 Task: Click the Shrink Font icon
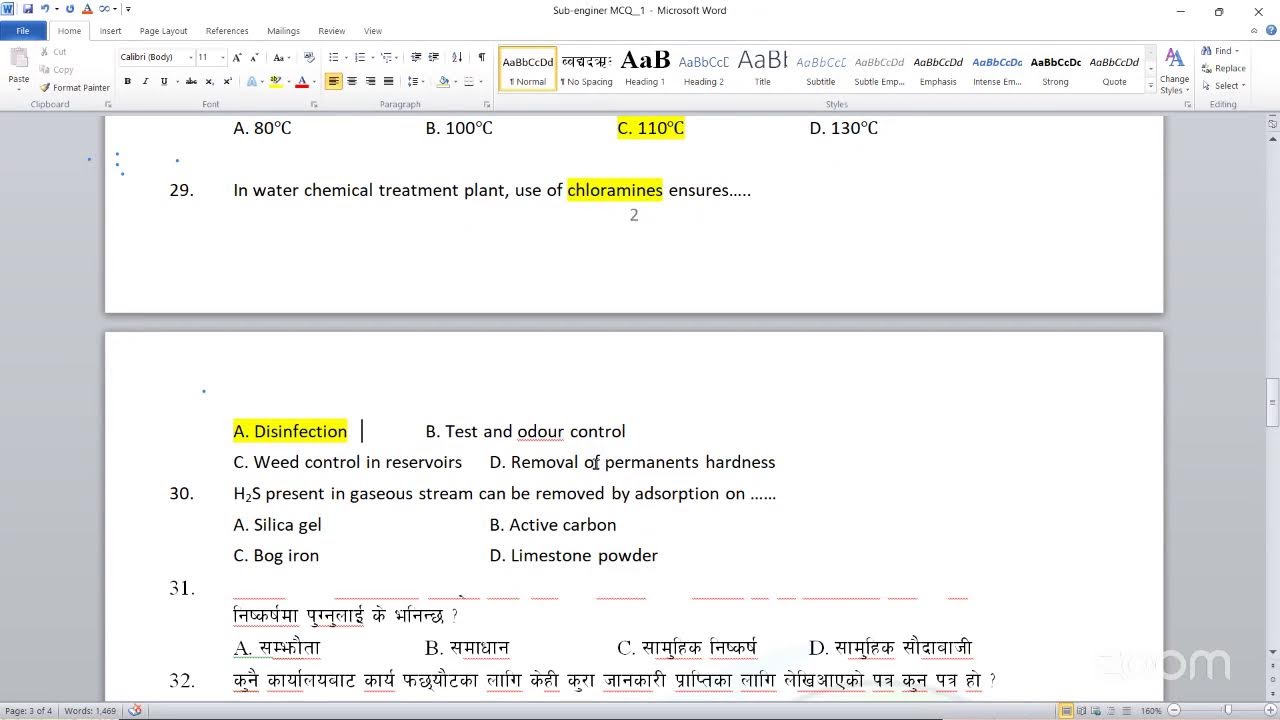point(255,57)
